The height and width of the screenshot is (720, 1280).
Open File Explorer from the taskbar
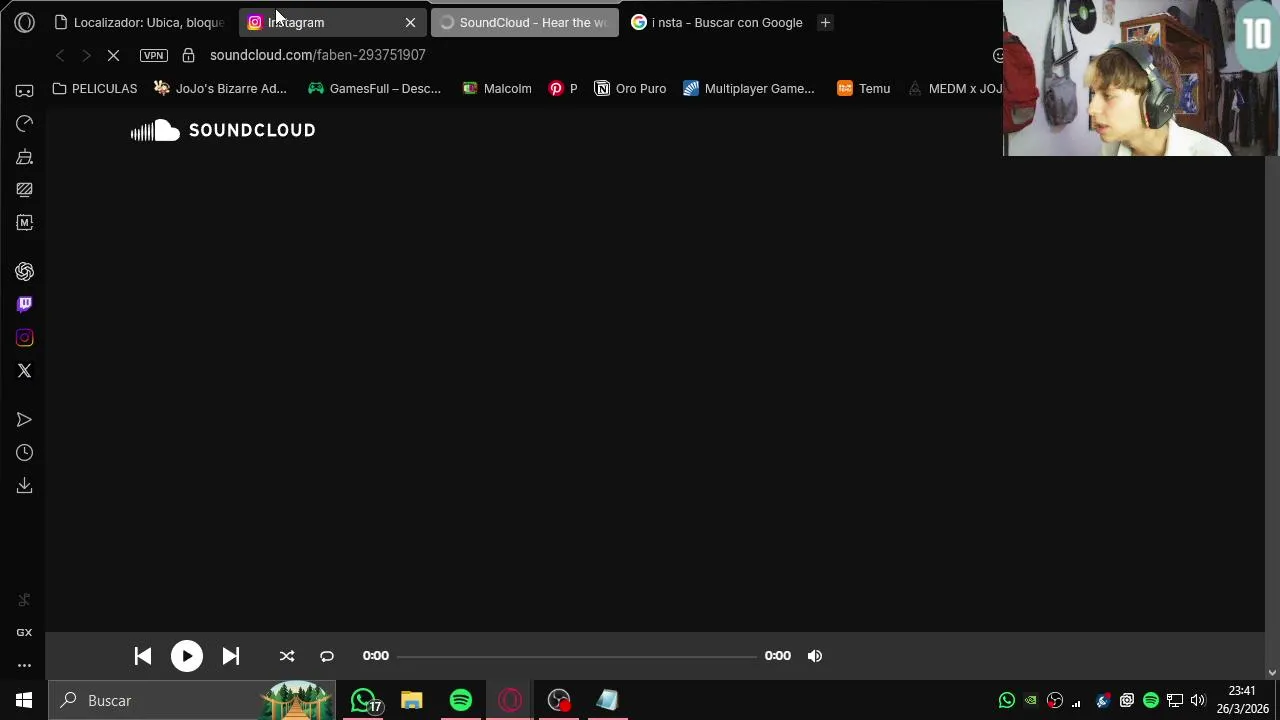coord(412,700)
